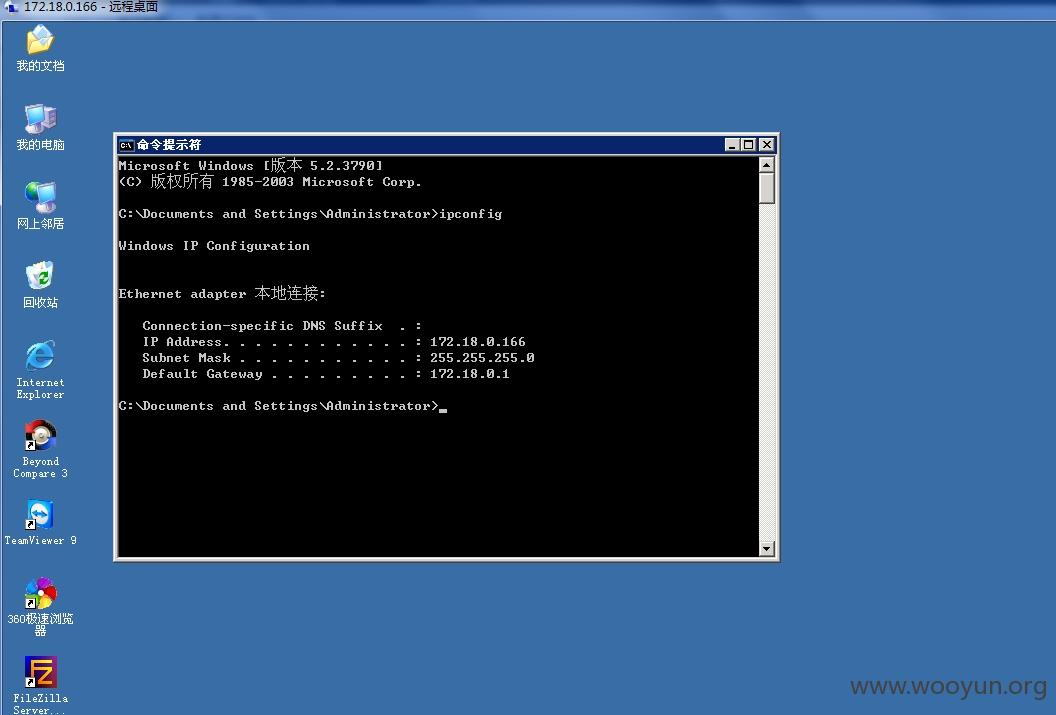Click the last command prompt input line

pyautogui.click(x=282, y=406)
